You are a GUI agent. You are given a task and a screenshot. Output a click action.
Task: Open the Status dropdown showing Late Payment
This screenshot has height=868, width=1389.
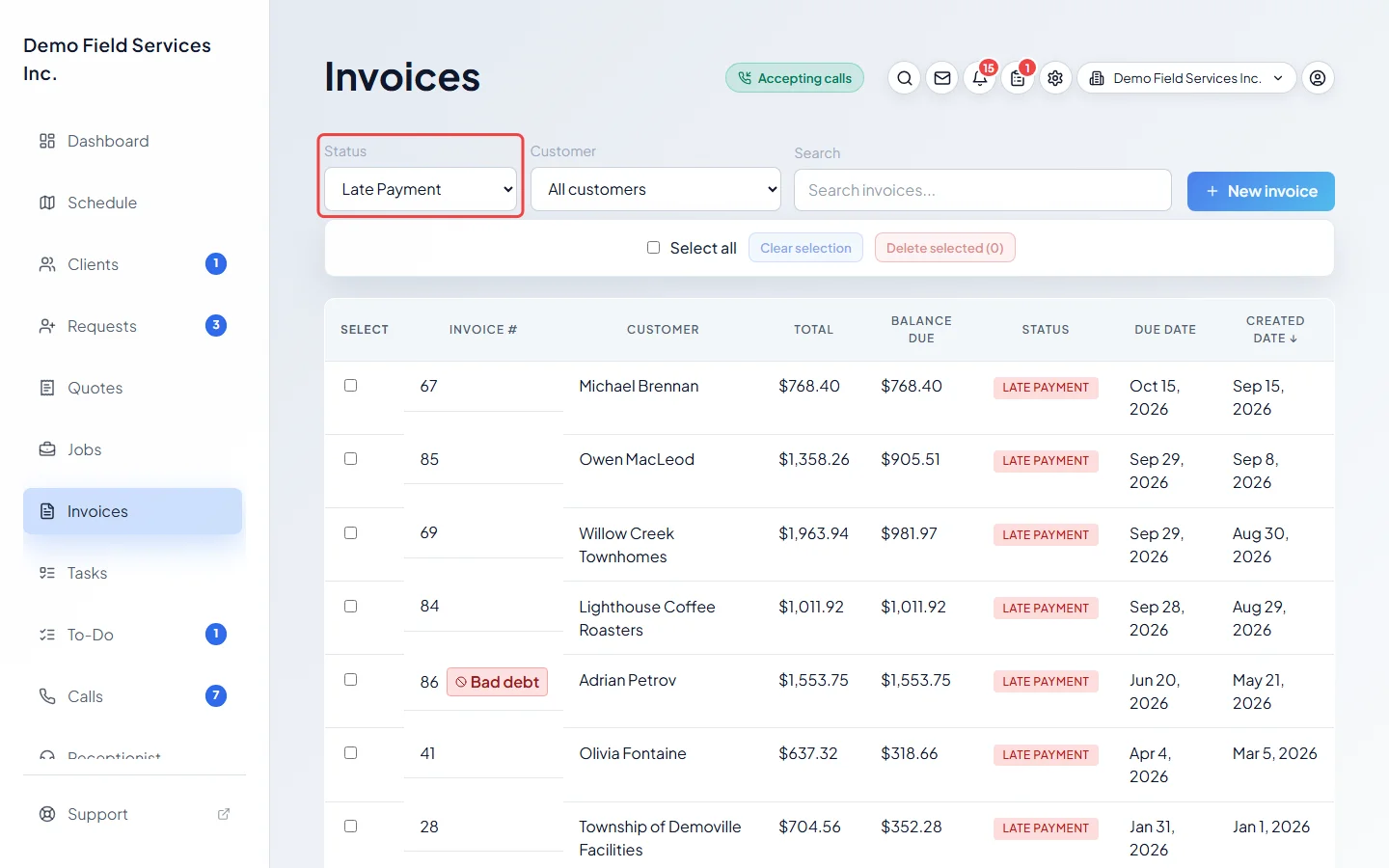pos(421,189)
